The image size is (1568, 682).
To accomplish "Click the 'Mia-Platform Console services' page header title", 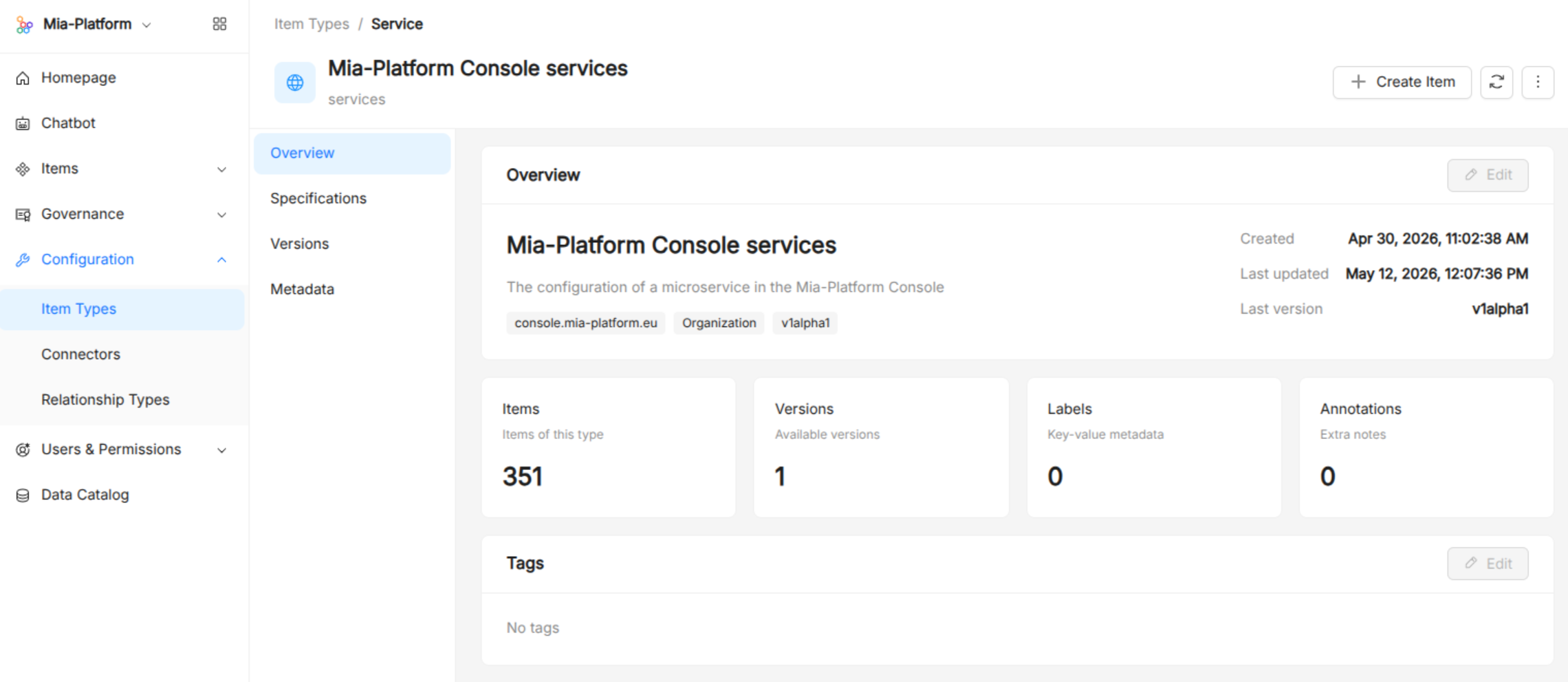I will point(477,69).
